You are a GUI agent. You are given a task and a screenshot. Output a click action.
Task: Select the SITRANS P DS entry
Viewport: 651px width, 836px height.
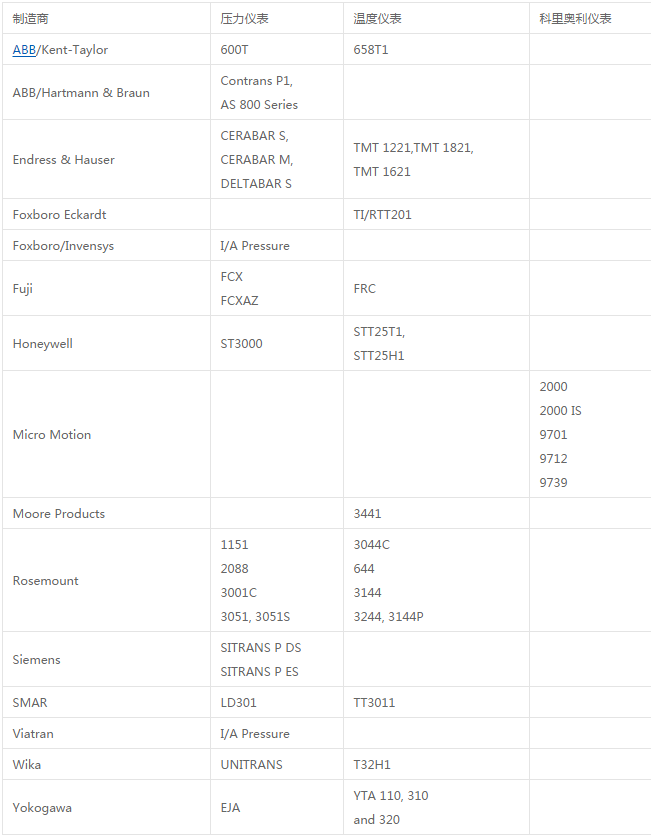(x=261, y=647)
